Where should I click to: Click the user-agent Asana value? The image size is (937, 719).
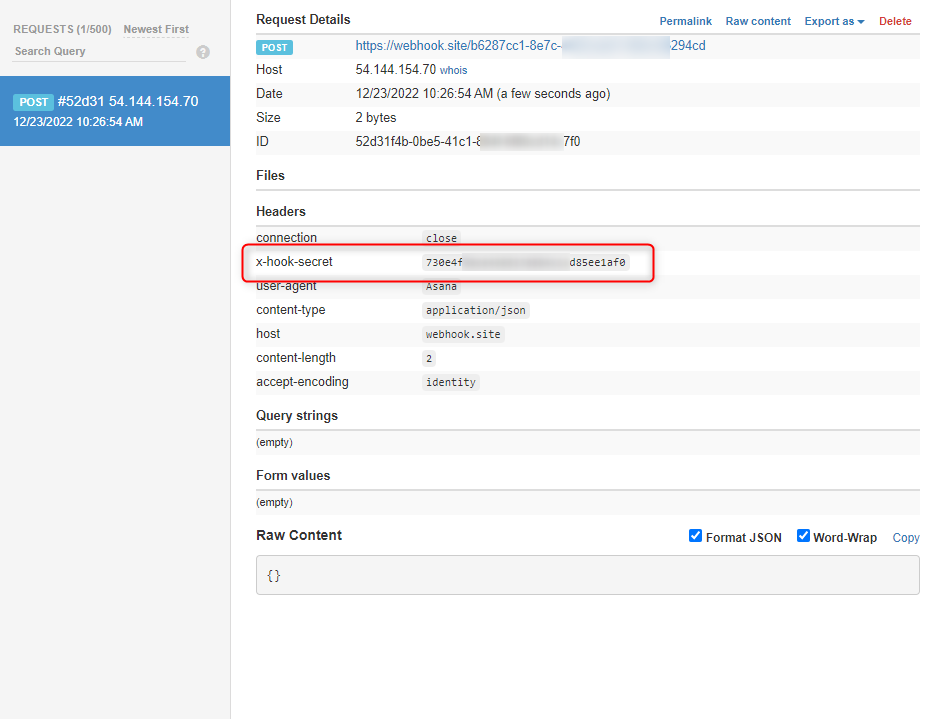click(x=441, y=286)
